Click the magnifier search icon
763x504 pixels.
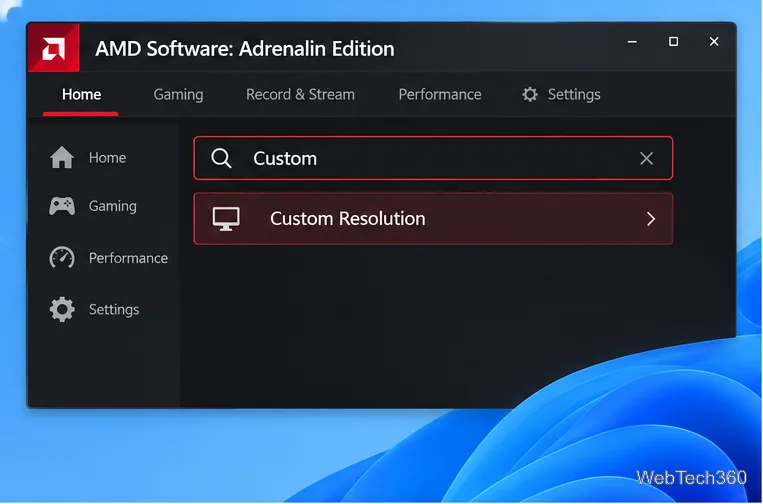coord(221,159)
